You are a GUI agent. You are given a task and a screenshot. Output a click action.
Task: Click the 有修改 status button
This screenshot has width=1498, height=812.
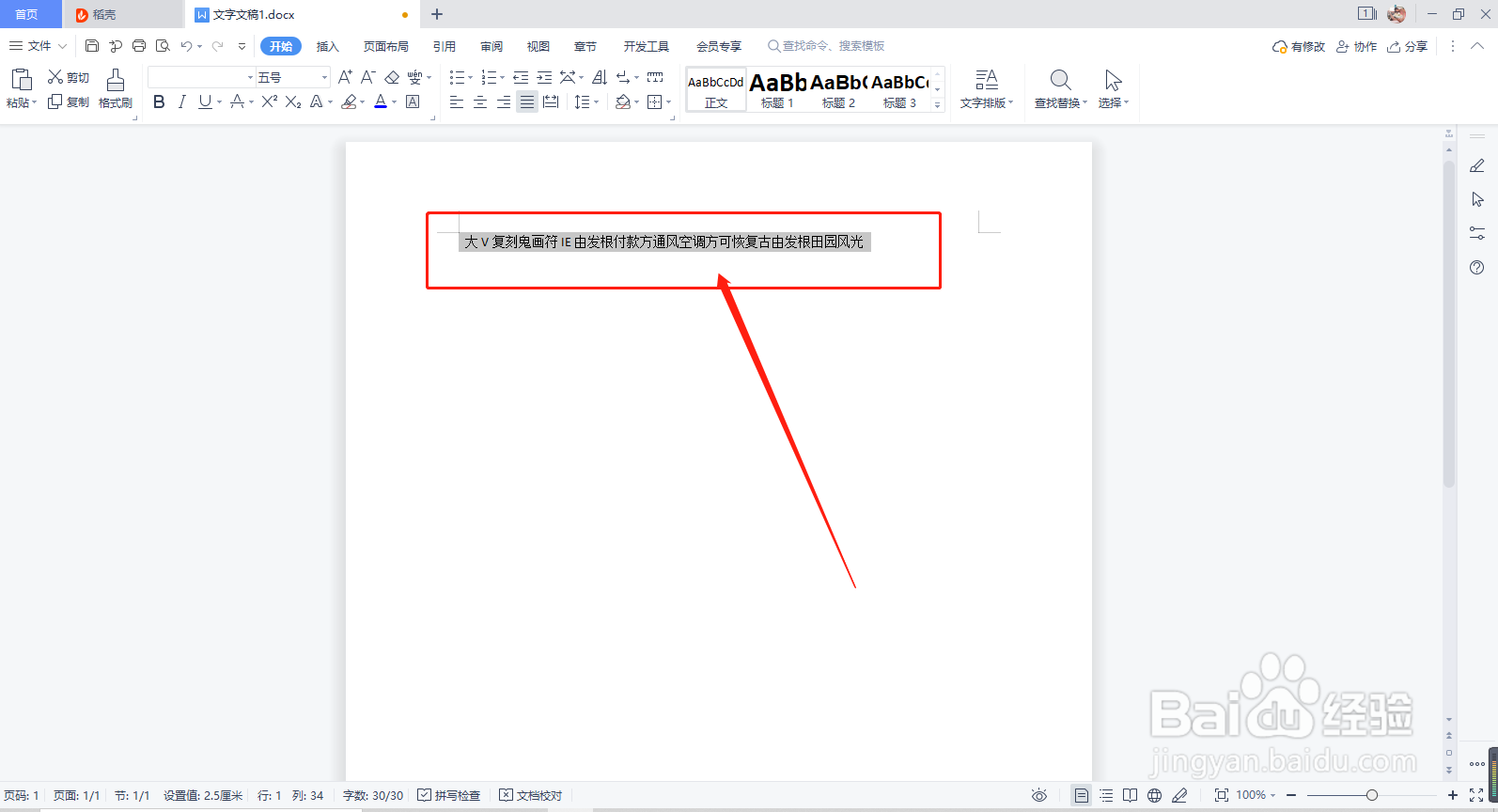[1299, 46]
